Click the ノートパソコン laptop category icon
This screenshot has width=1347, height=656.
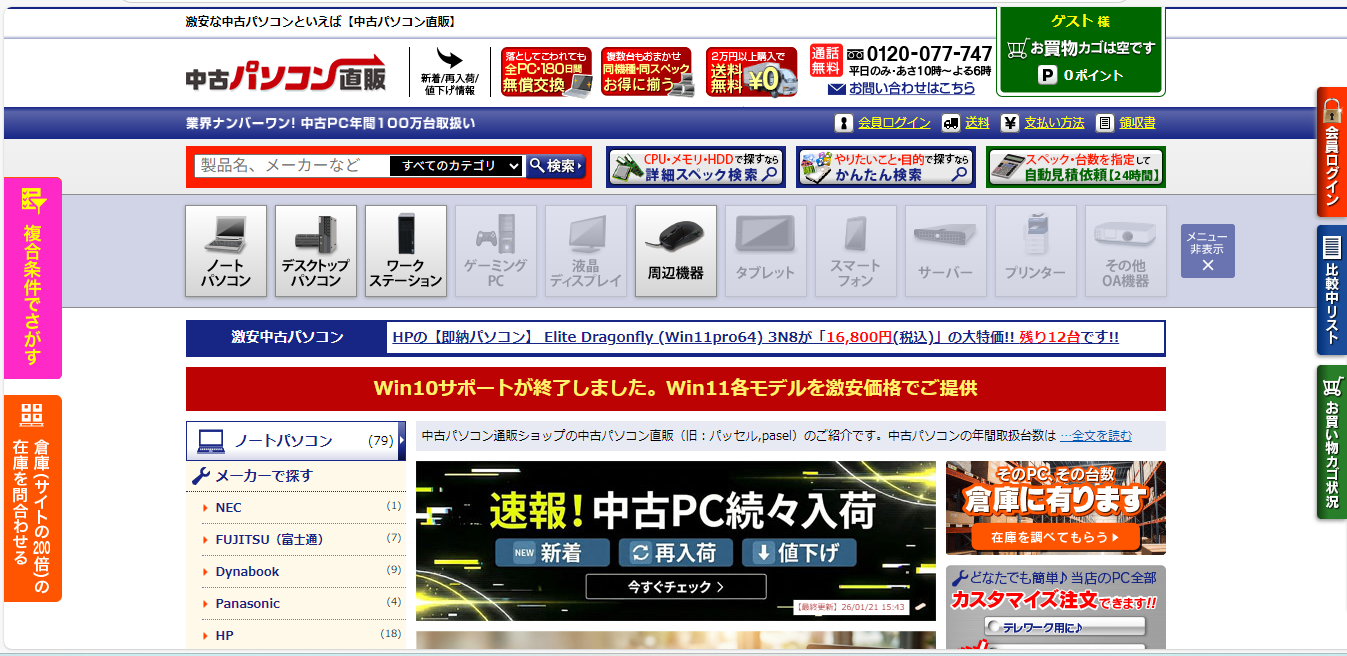226,251
